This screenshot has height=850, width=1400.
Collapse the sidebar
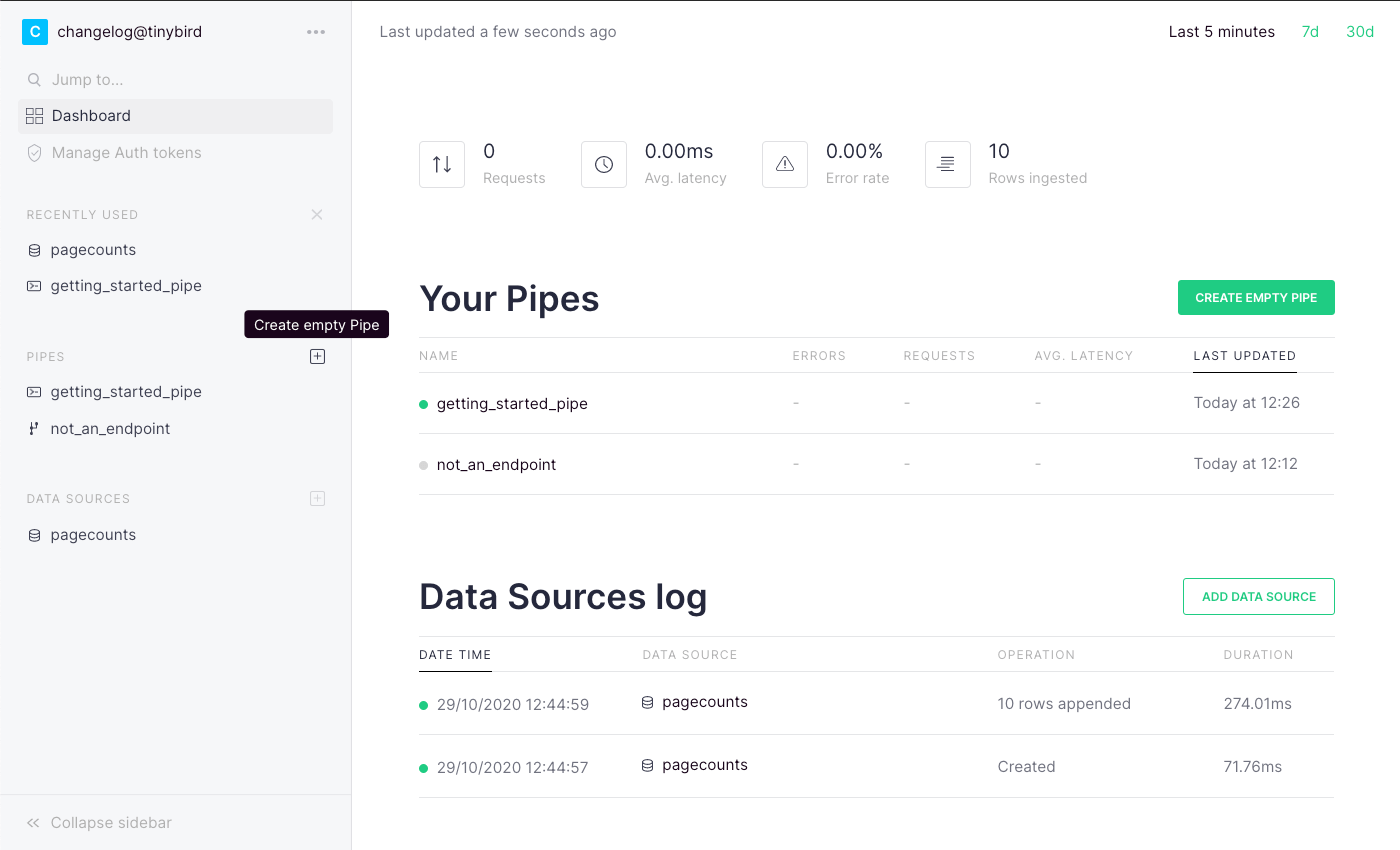coord(100,823)
